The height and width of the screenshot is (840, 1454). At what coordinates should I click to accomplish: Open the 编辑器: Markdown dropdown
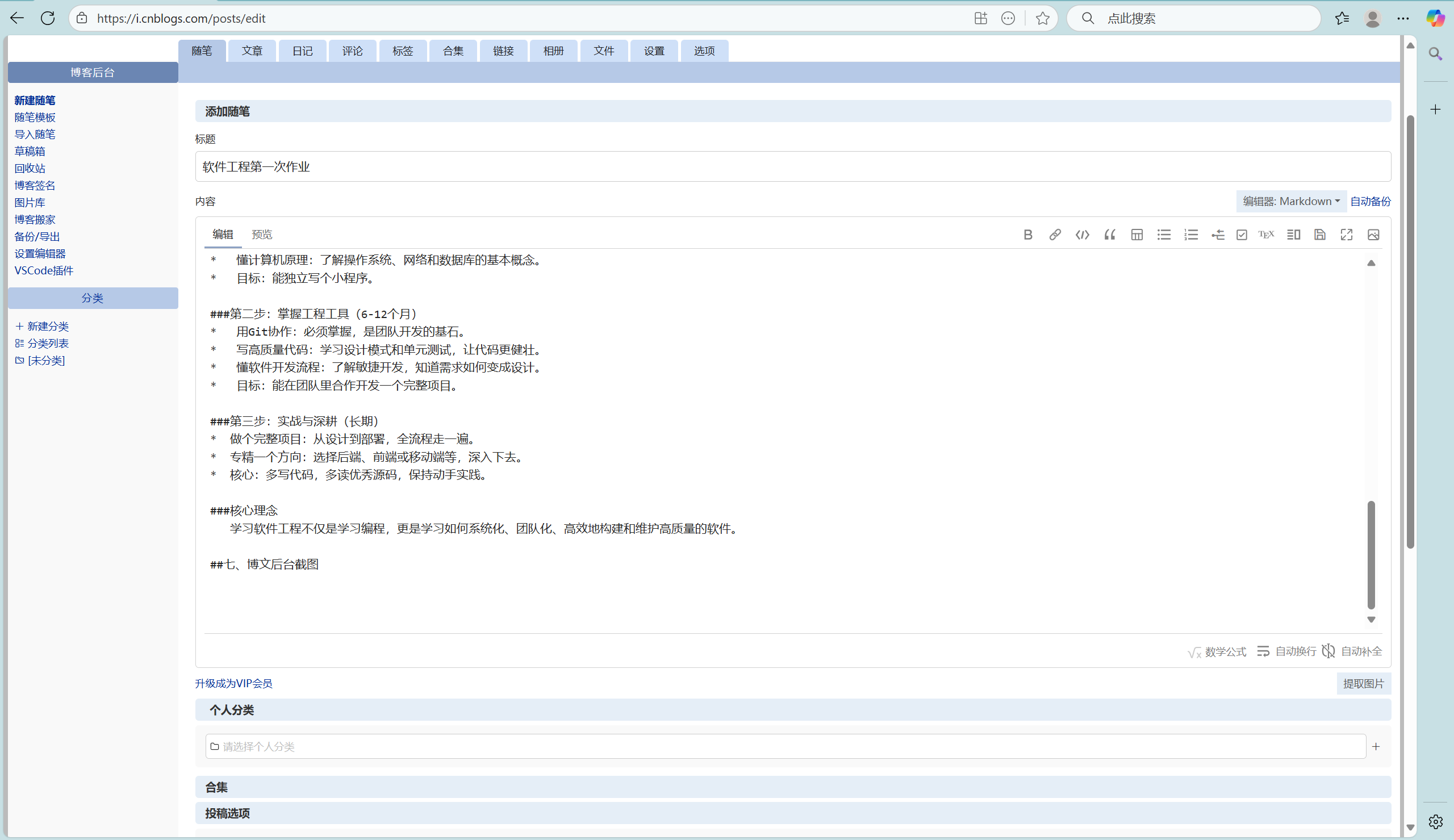(x=1291, y=202)
